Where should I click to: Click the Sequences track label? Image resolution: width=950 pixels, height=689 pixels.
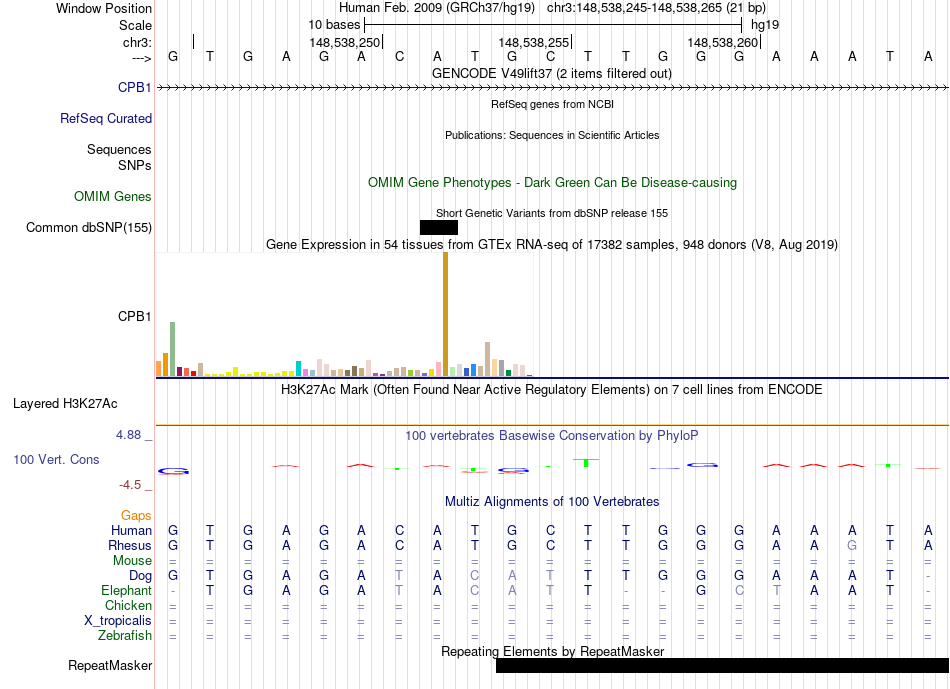119,149
